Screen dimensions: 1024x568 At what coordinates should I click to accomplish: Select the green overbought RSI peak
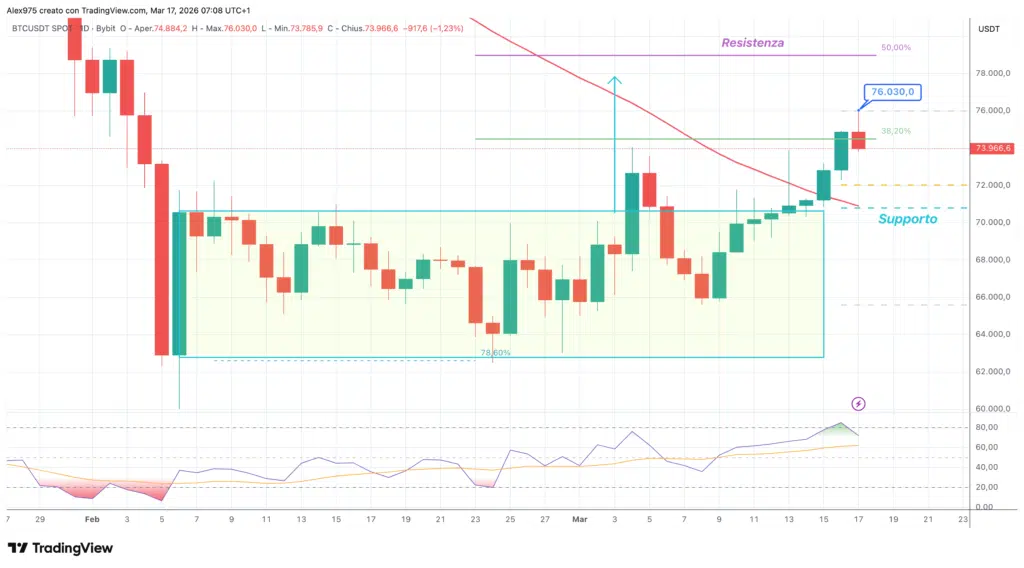(838, 429)
